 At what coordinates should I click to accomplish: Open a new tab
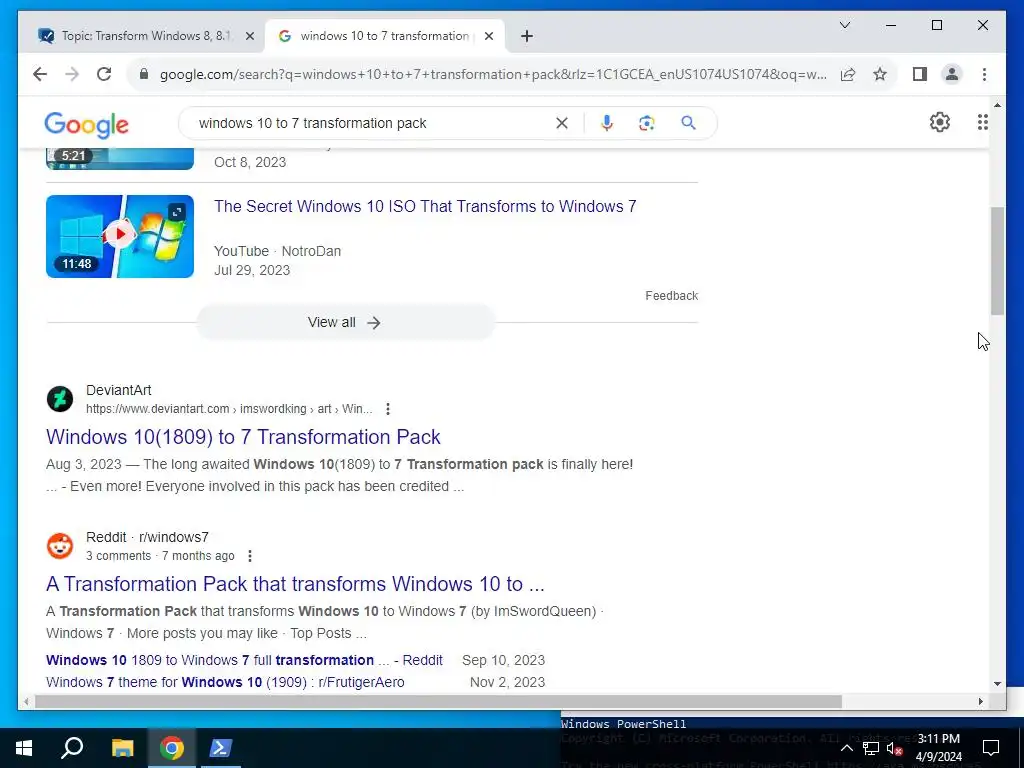click(x=527, y=36)
